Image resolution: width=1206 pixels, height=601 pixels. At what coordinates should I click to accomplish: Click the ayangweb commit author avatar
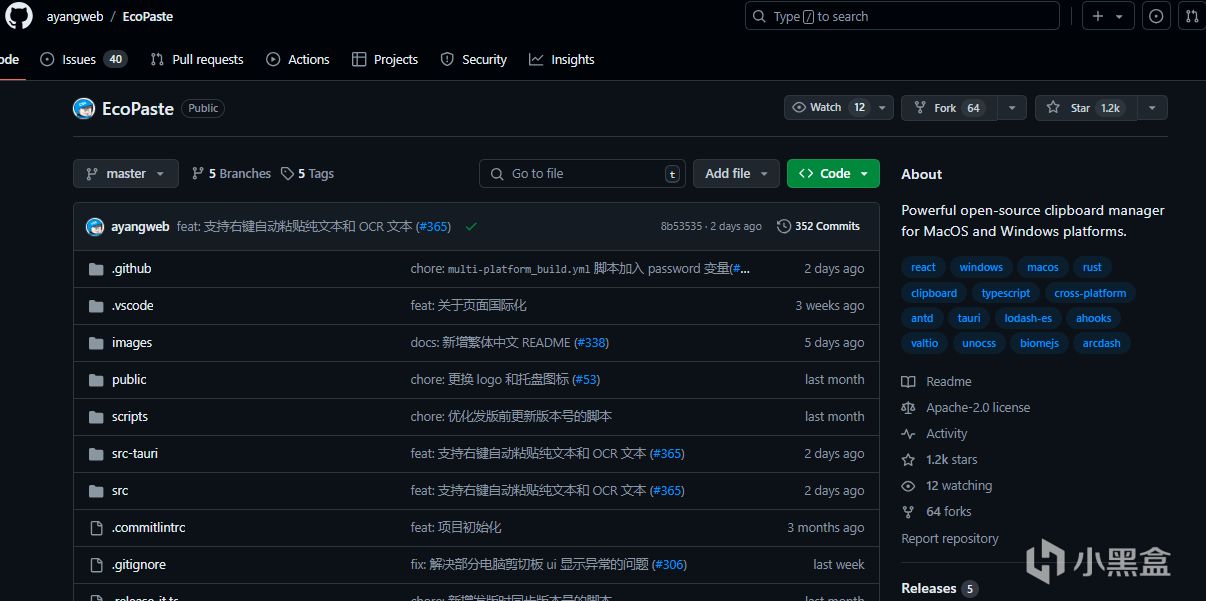(x=95, y=227)
